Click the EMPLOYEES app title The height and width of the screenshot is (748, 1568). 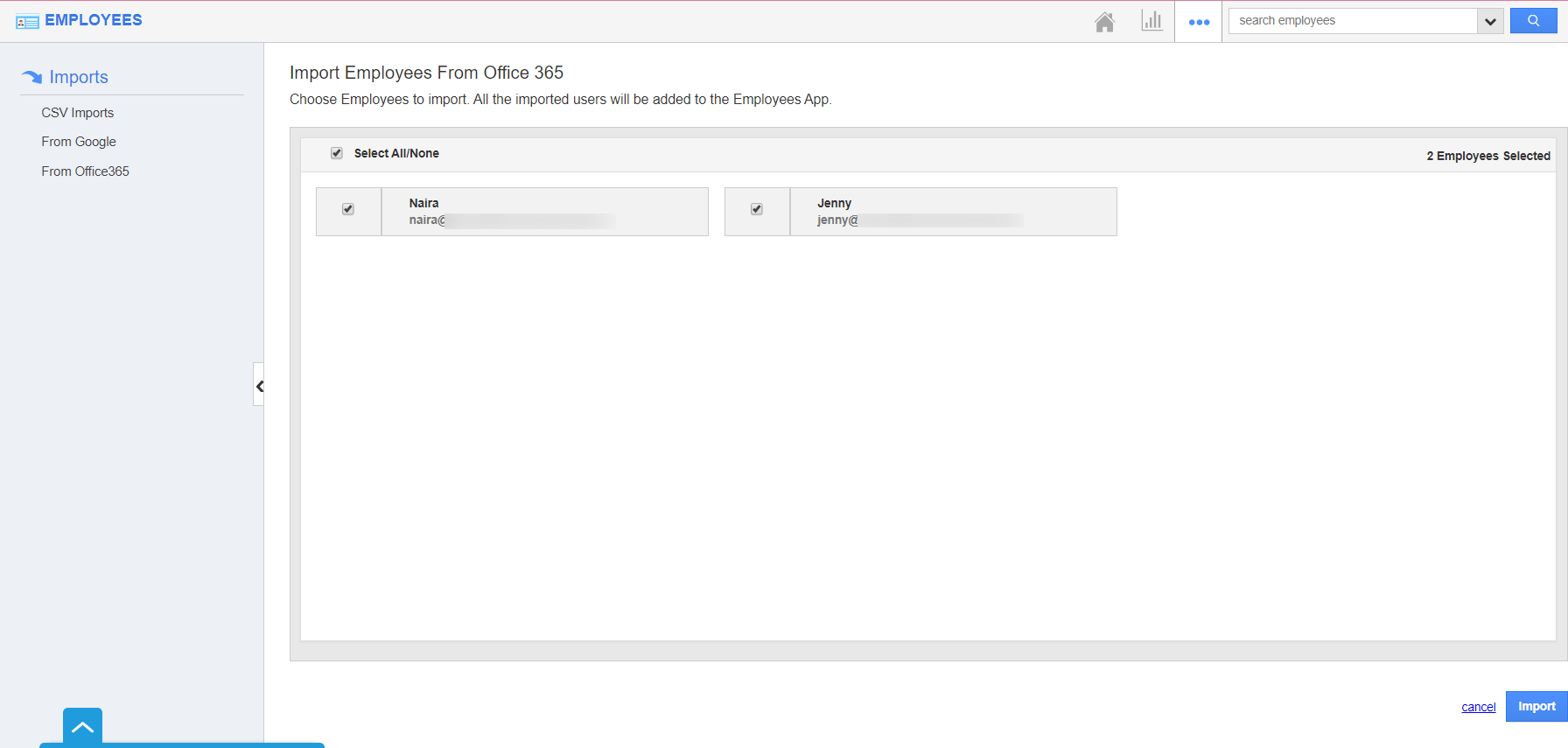click(x=94, y=20)
